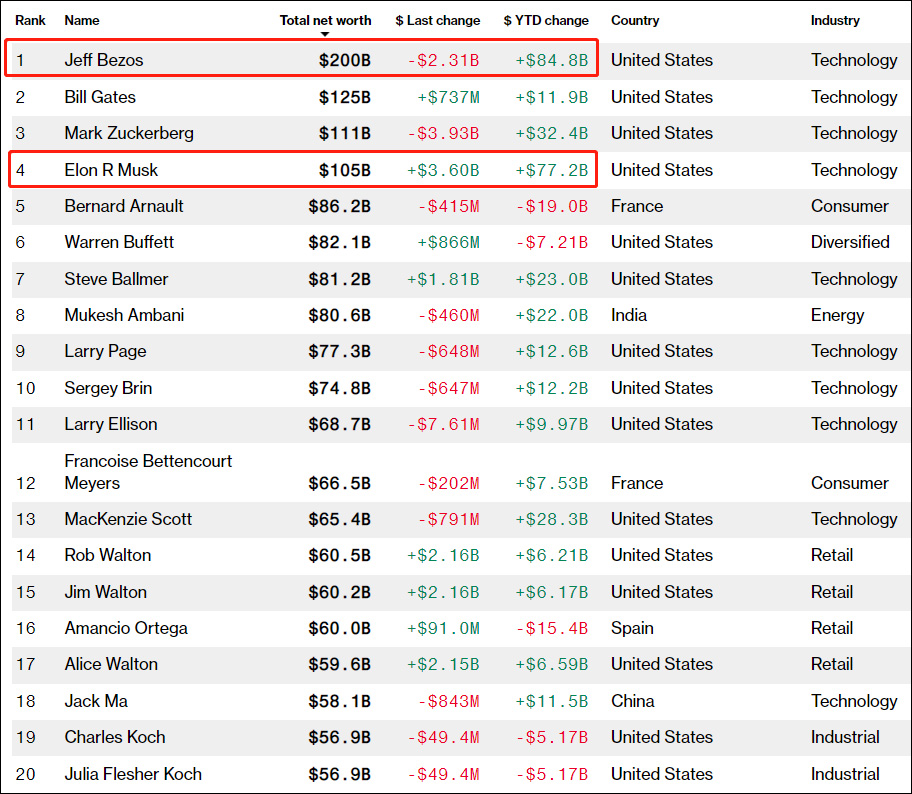Select Bill Gates name in table
912x794 pixels.
tap(100, 97)
